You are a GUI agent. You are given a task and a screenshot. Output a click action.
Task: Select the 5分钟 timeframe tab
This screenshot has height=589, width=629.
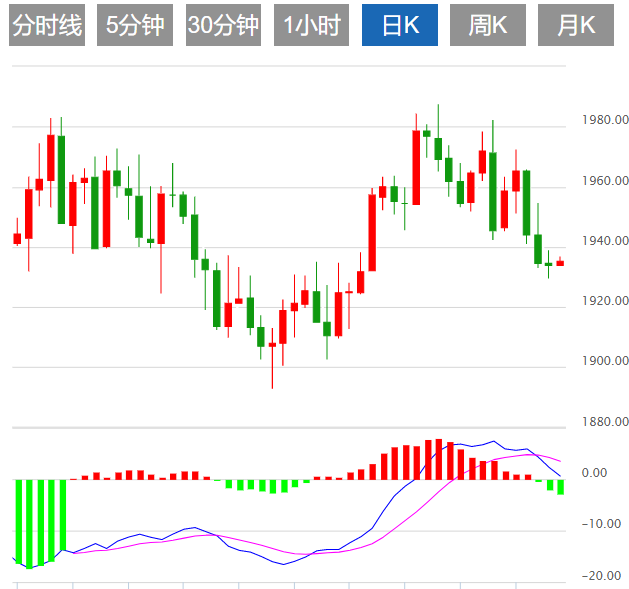pyautogui.click(x=135, y=25)
